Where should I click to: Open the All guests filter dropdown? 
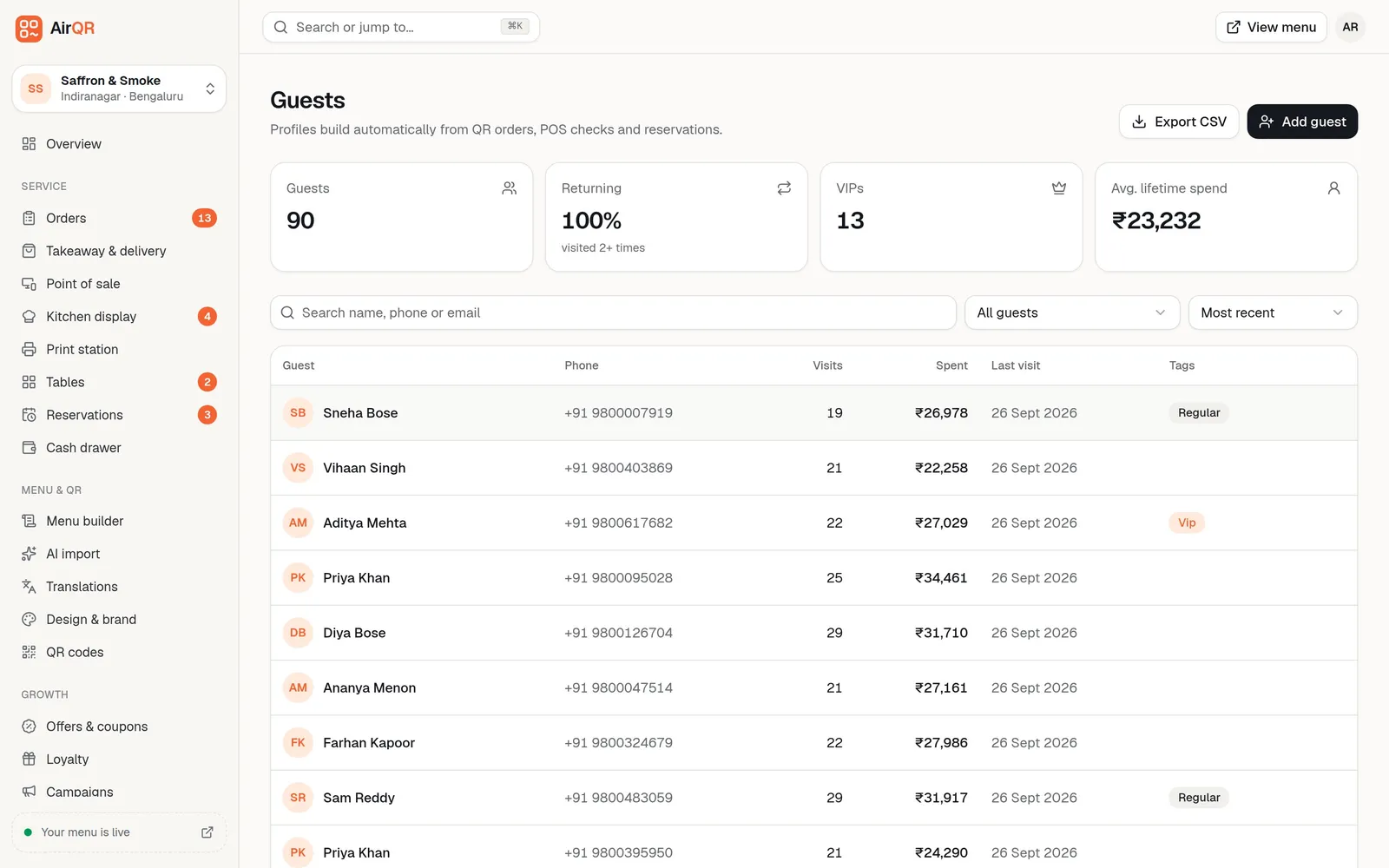(1072, 312)
